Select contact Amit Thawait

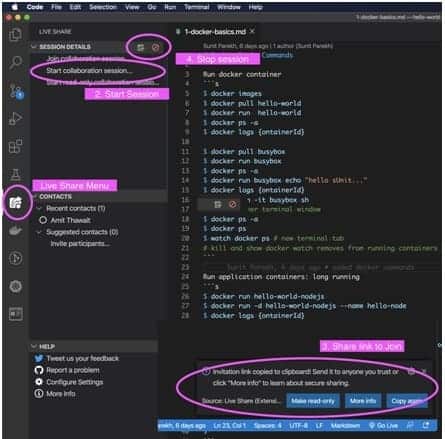(70, 220)
